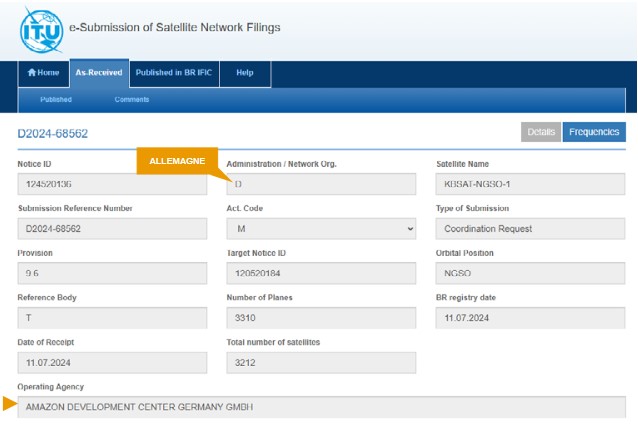Expand the Act. Code dropdown

321,229
